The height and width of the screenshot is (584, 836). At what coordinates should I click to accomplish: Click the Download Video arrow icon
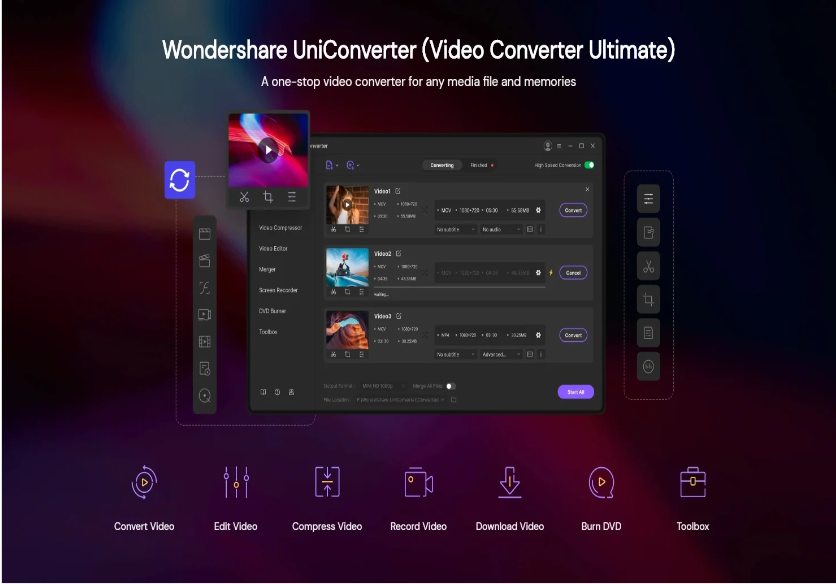pos(510,482)
